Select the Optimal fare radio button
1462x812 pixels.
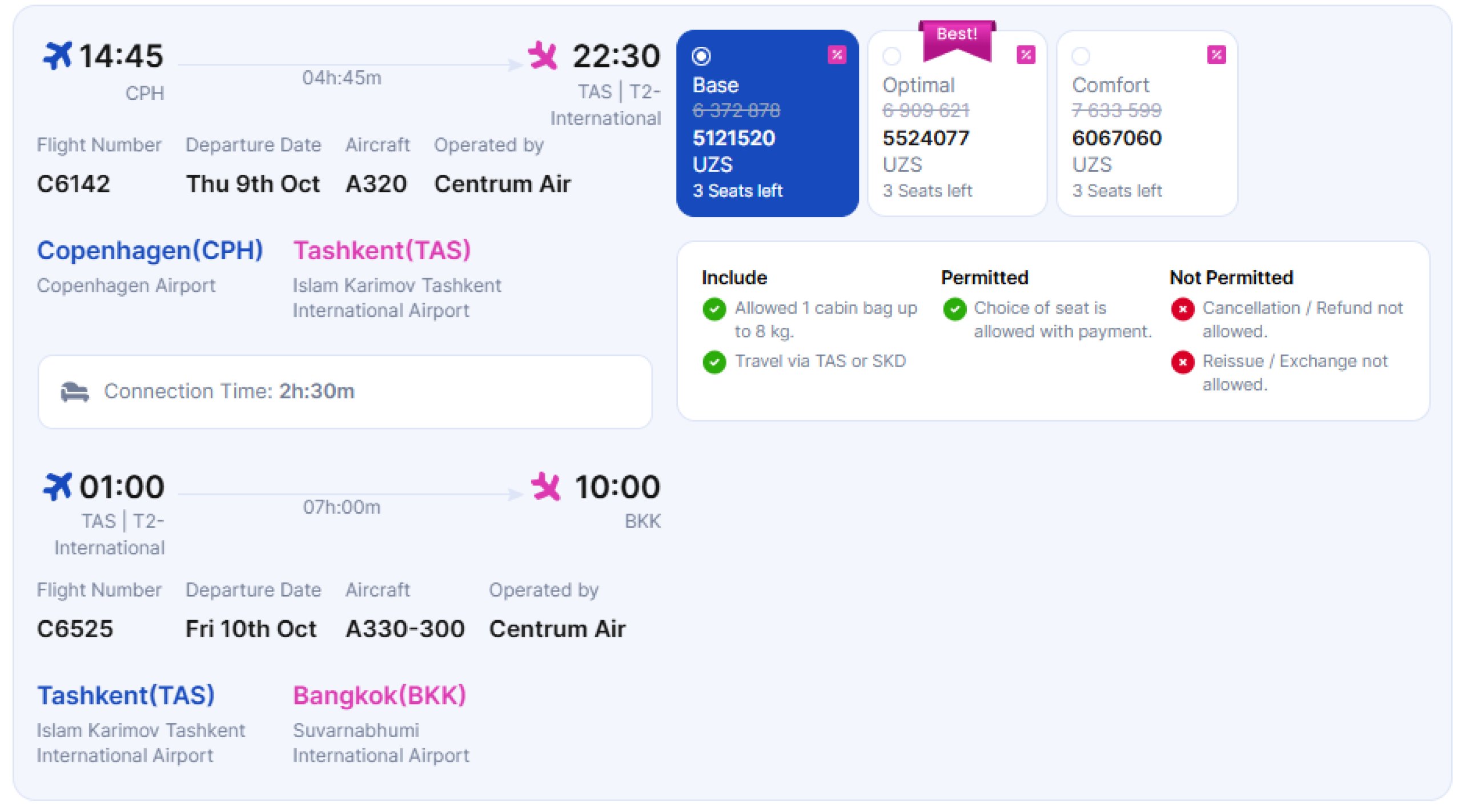pyautogui.click(x=891, y=56)
